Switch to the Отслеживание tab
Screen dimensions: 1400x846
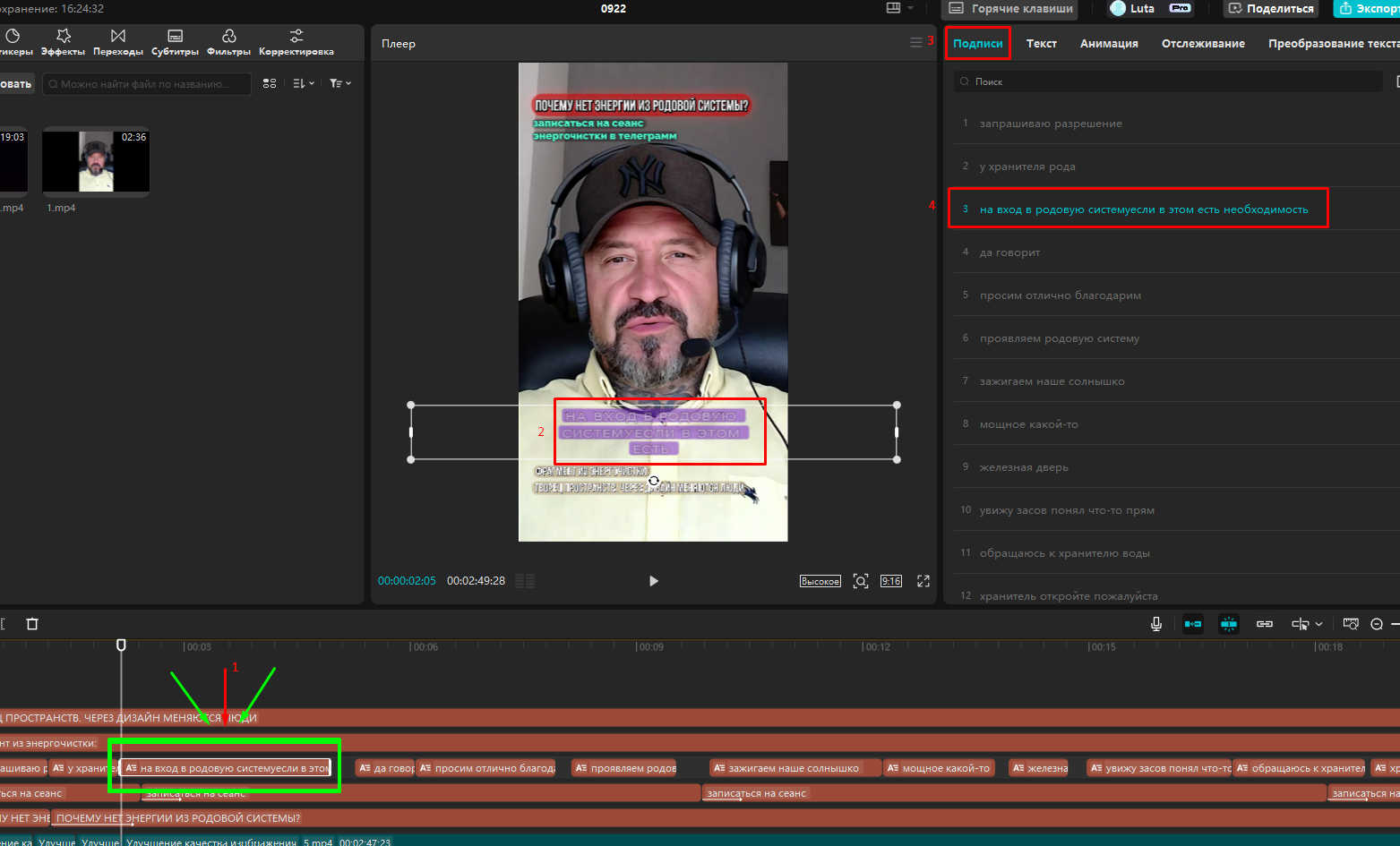tap(1203, 43)
